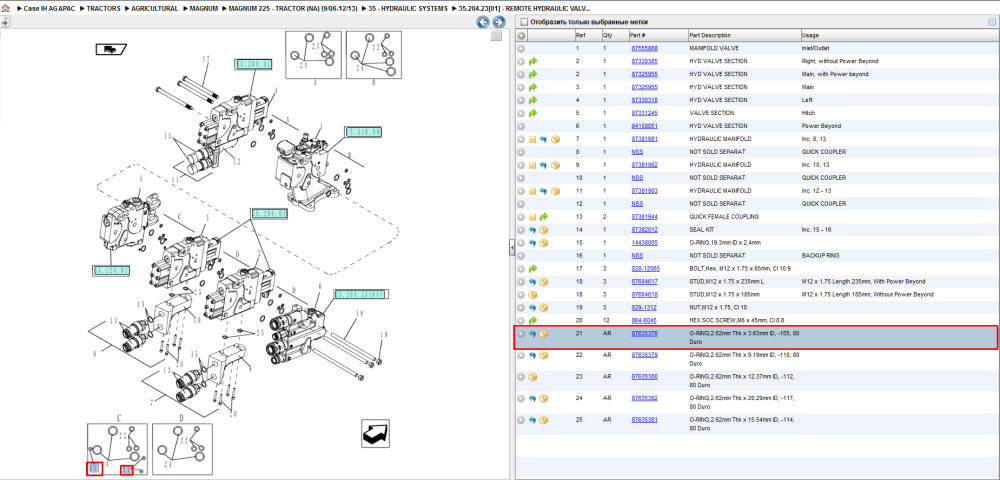Select 'BACKUP RING' usage cell
The image size is (1000, 480).
click(x=821, y=256)
